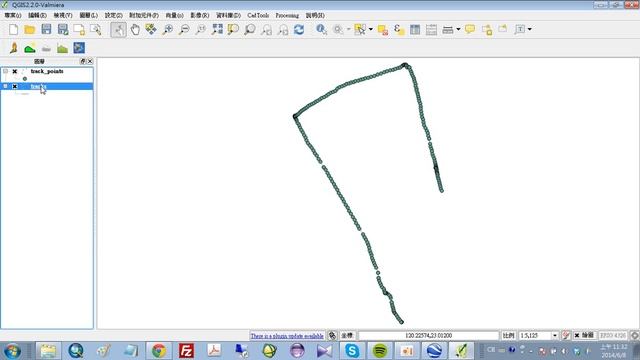Open the Processing menu
Screen dimensions: 640x360
[x=287, y=15]
